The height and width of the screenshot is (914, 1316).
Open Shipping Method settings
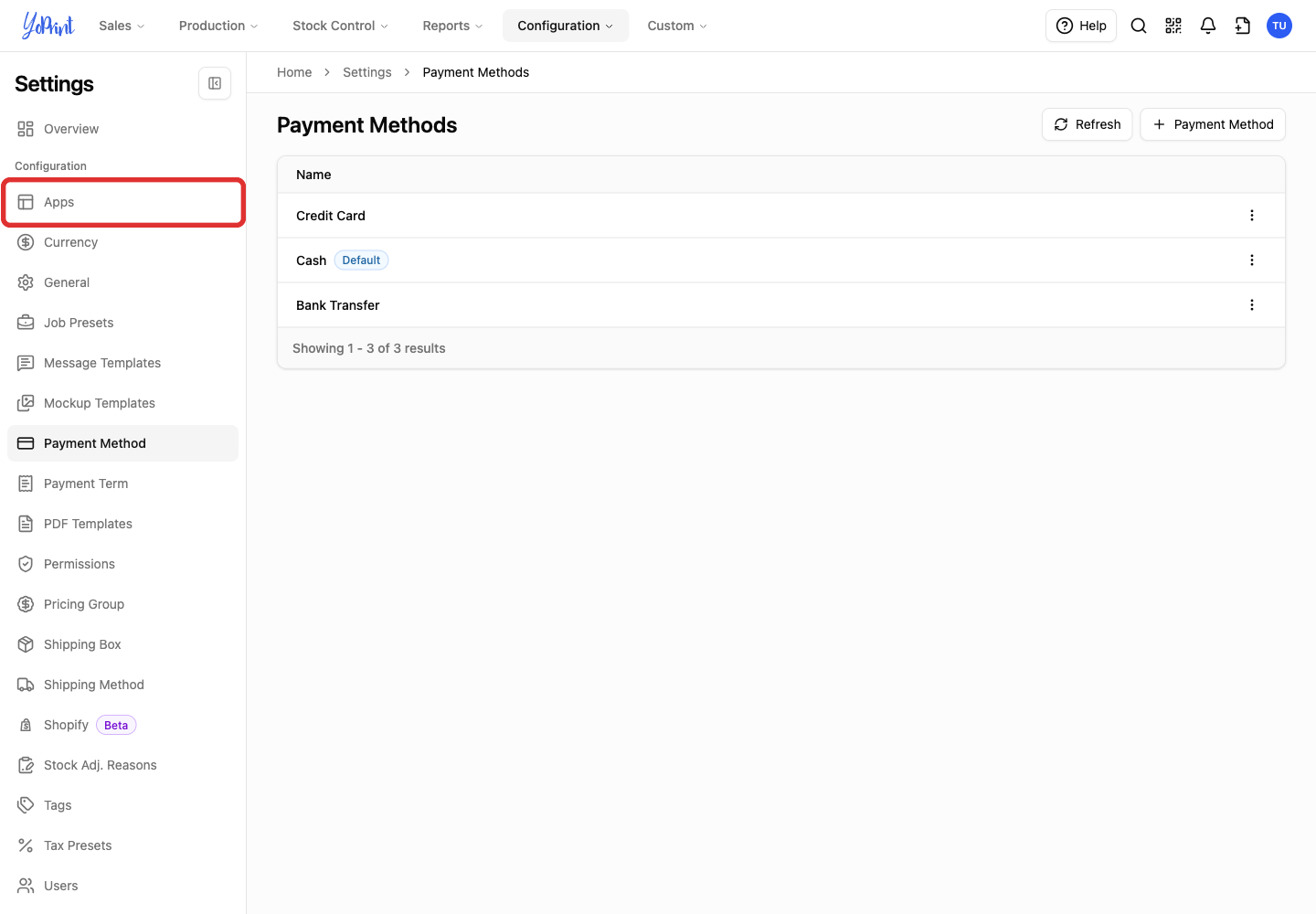pos(122,685)
